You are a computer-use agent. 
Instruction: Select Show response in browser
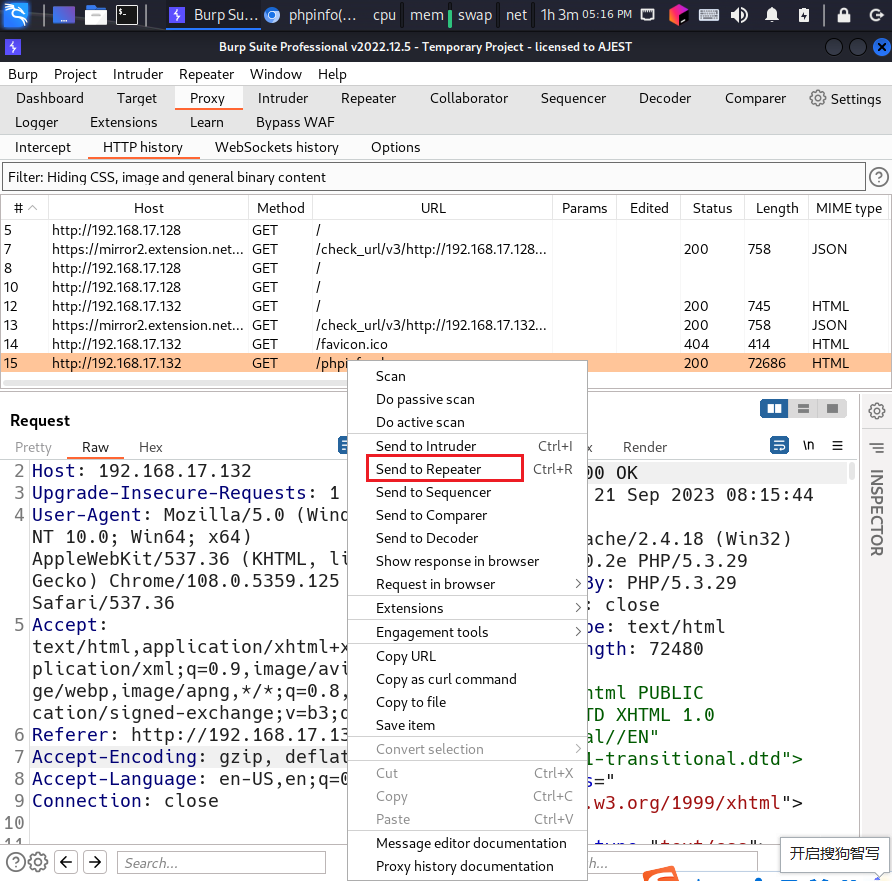pos(467,561)
